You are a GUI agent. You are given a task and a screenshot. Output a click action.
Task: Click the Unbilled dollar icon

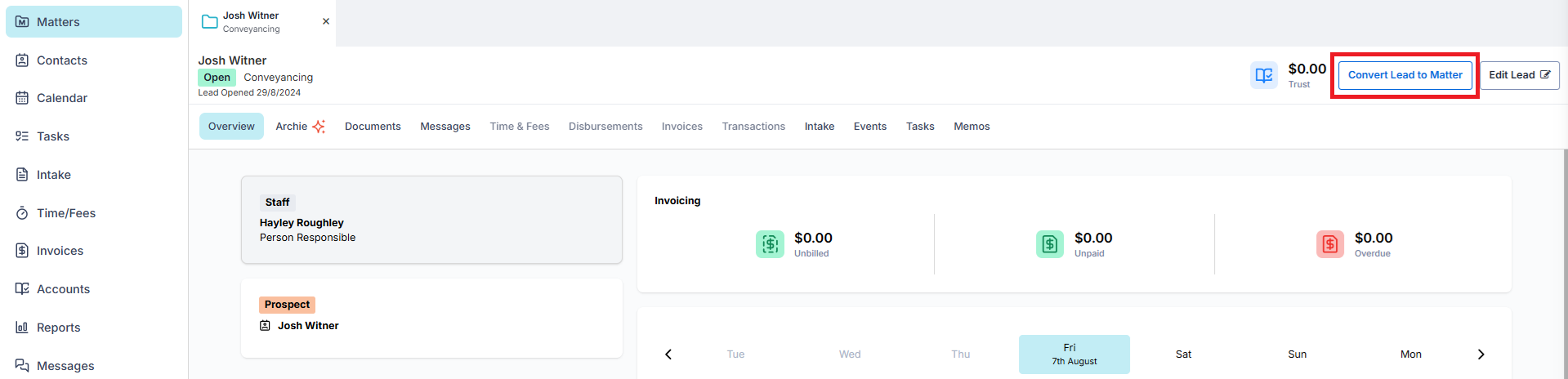click(x=770, y=243)
